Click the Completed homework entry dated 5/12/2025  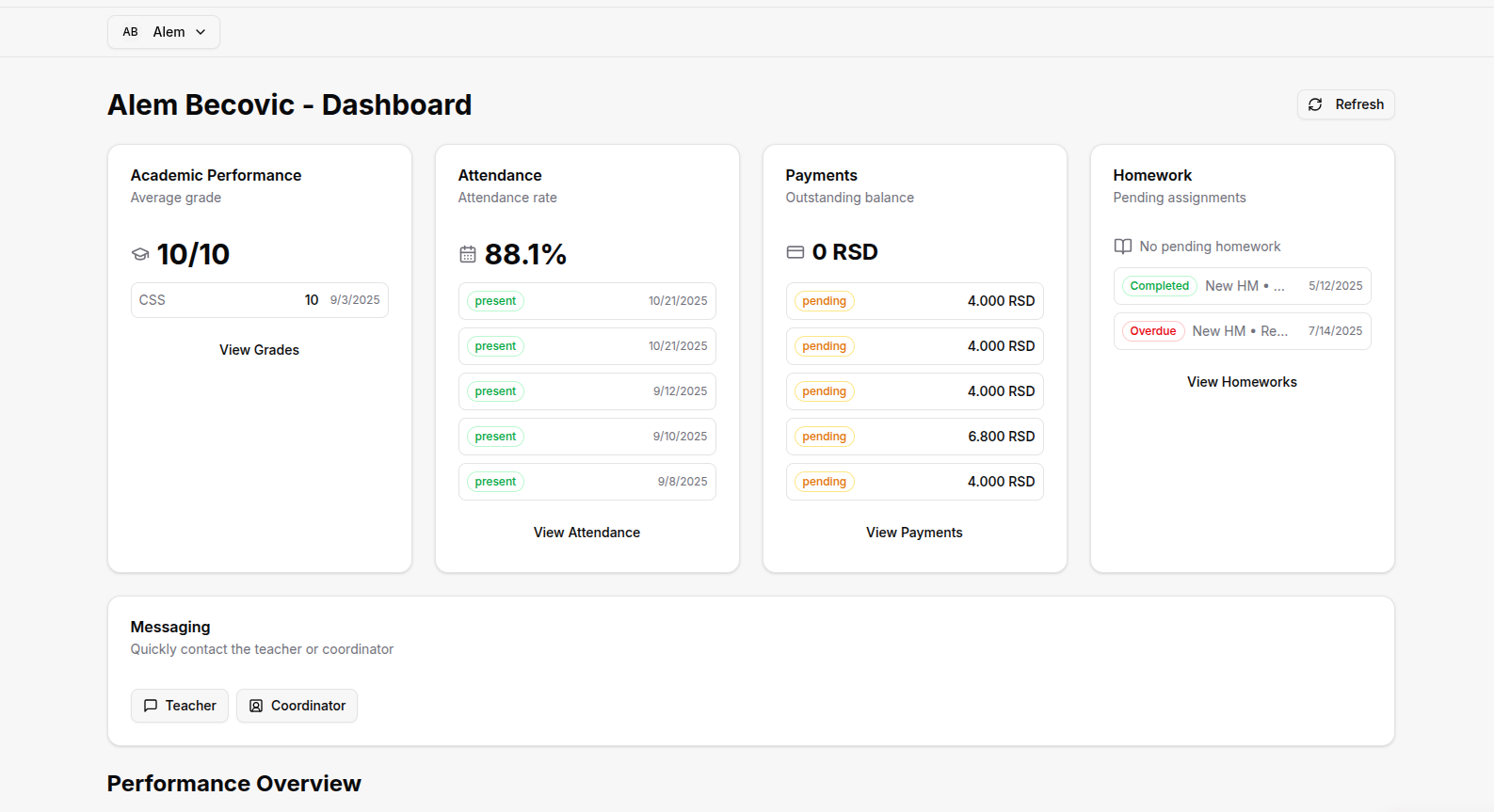(x=1242, y=286)
